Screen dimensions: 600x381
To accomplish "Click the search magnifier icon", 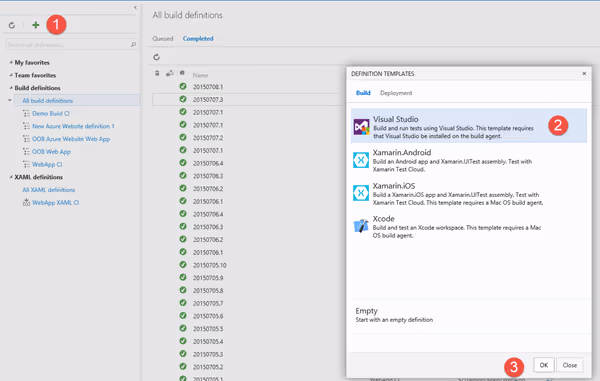I will point(133,45).
